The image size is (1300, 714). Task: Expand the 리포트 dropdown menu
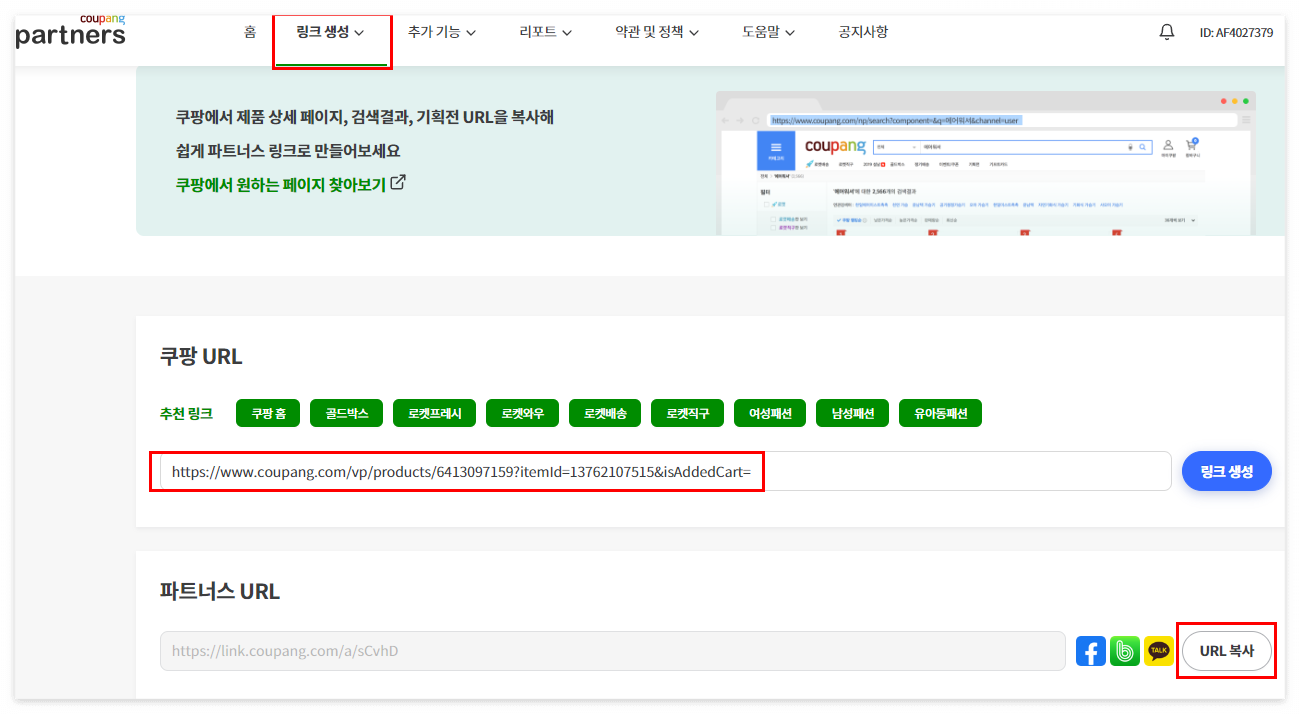coord(544,31)
